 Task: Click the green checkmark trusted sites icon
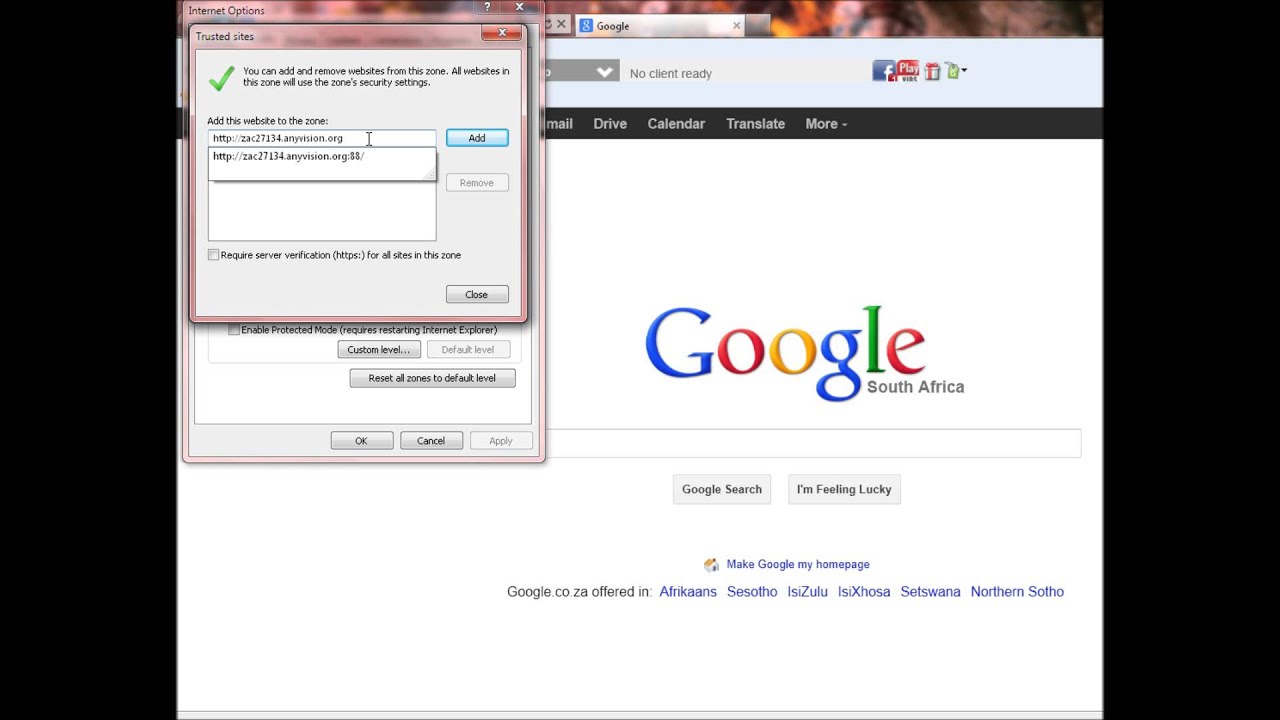click(x=221, y=77)
